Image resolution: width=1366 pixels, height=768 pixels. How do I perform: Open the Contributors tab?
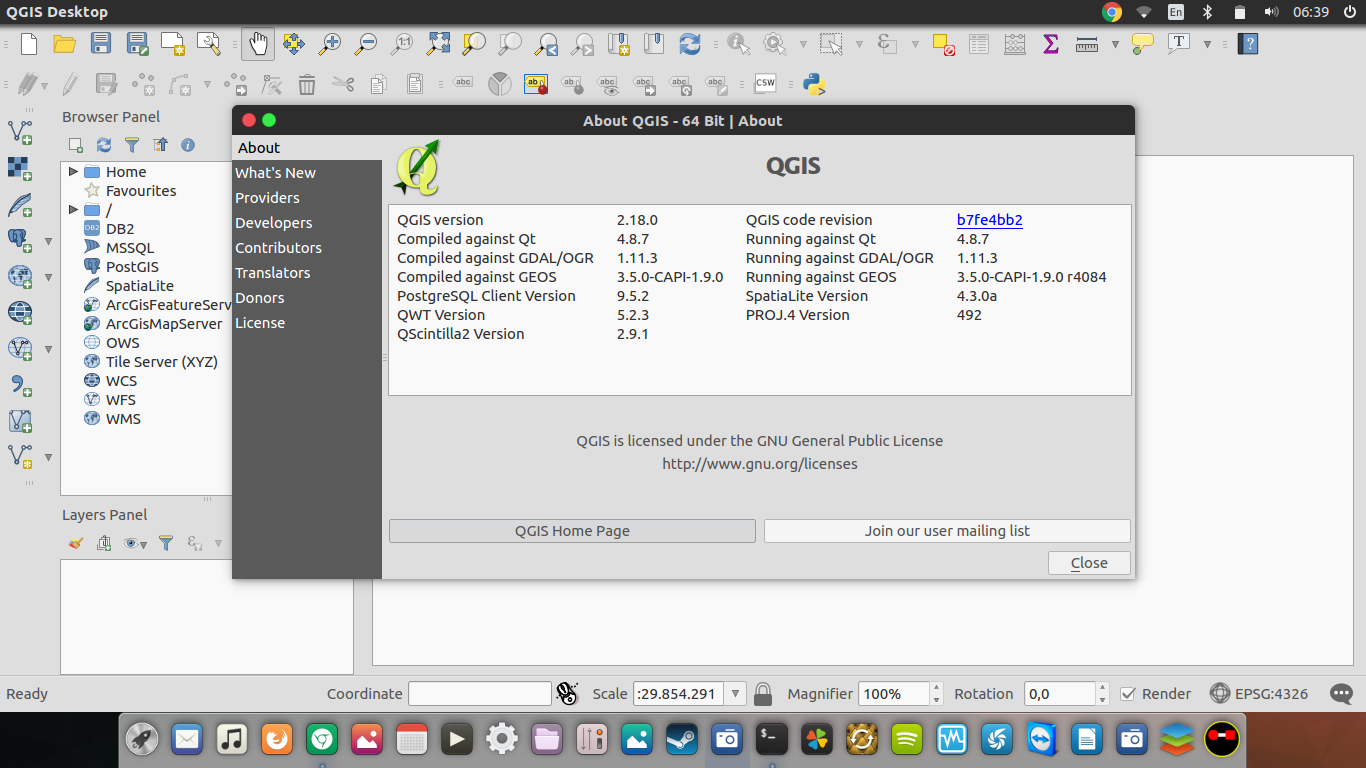click(x=278, y=248)
